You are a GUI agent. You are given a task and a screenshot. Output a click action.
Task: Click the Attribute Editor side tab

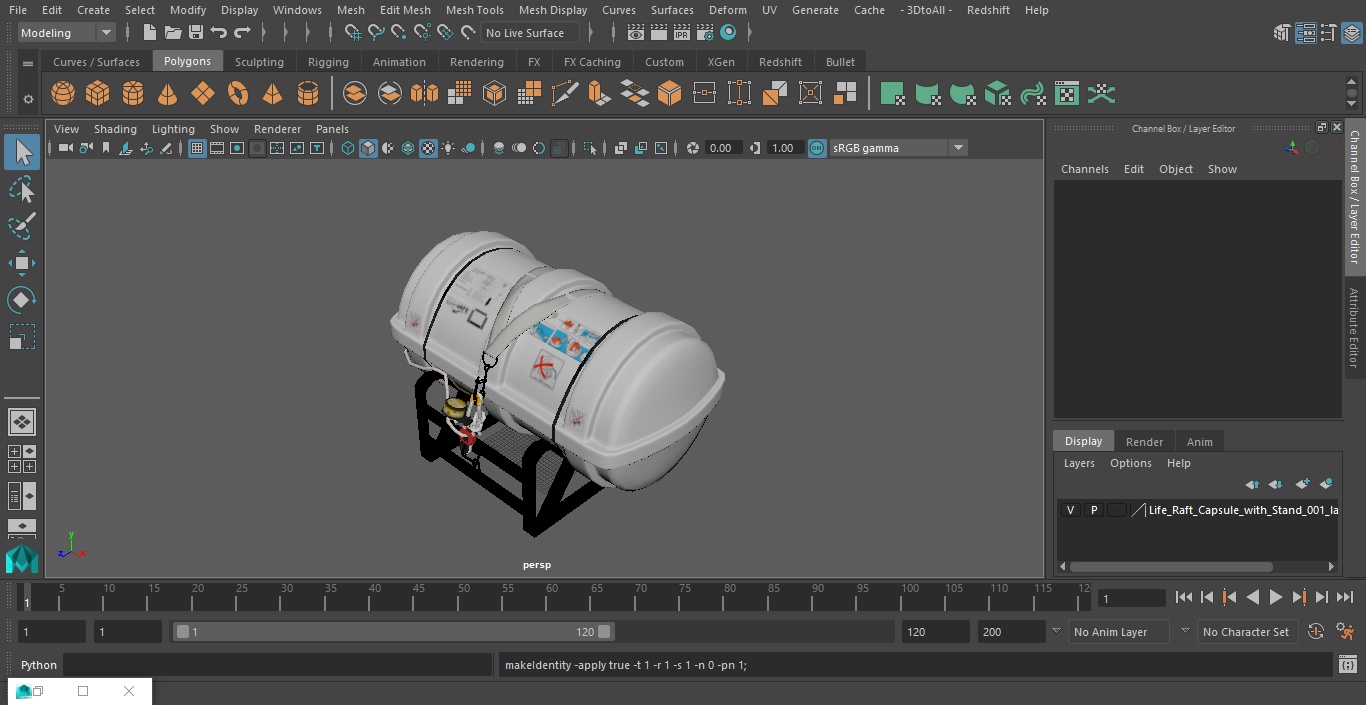1354,329
